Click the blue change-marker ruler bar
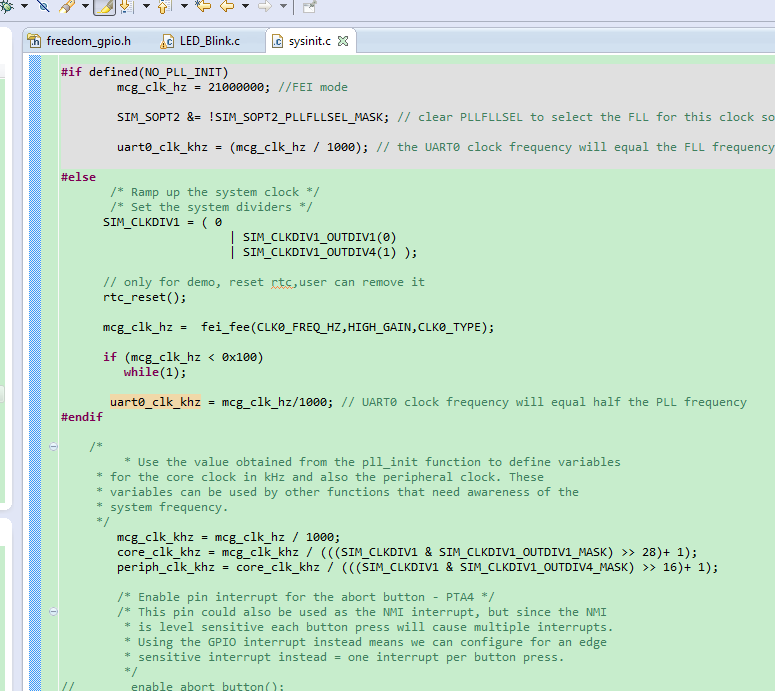Image resolution: width=775 pixels, height=691 pixels. coord(35,373)
